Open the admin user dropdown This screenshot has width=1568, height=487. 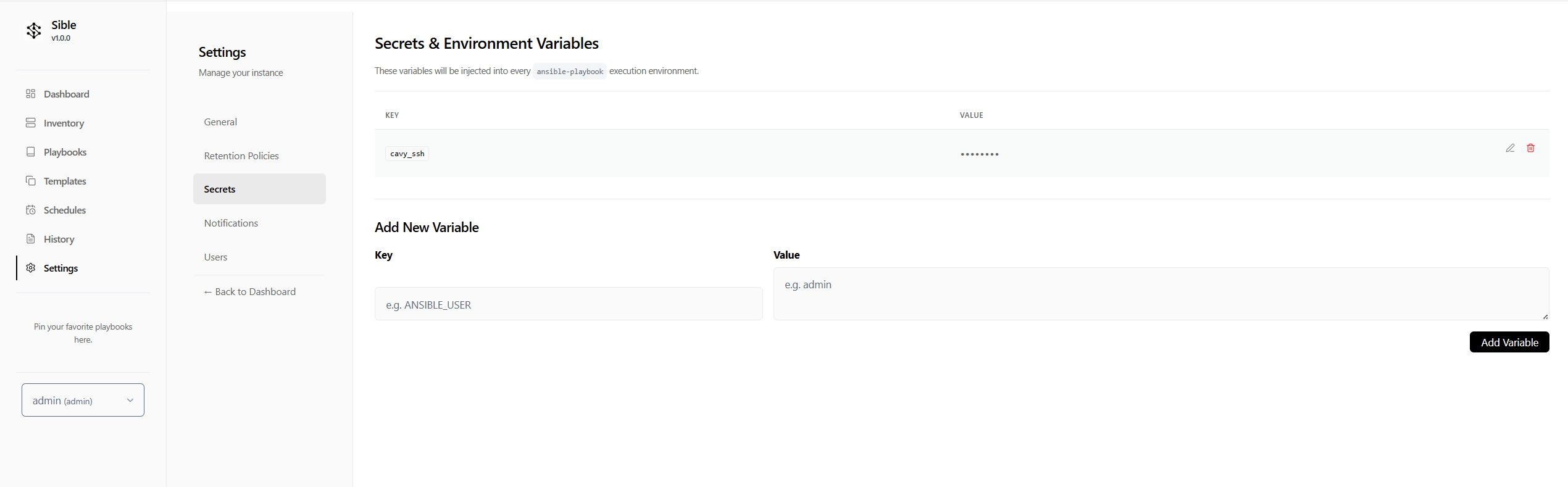(83, 400)
